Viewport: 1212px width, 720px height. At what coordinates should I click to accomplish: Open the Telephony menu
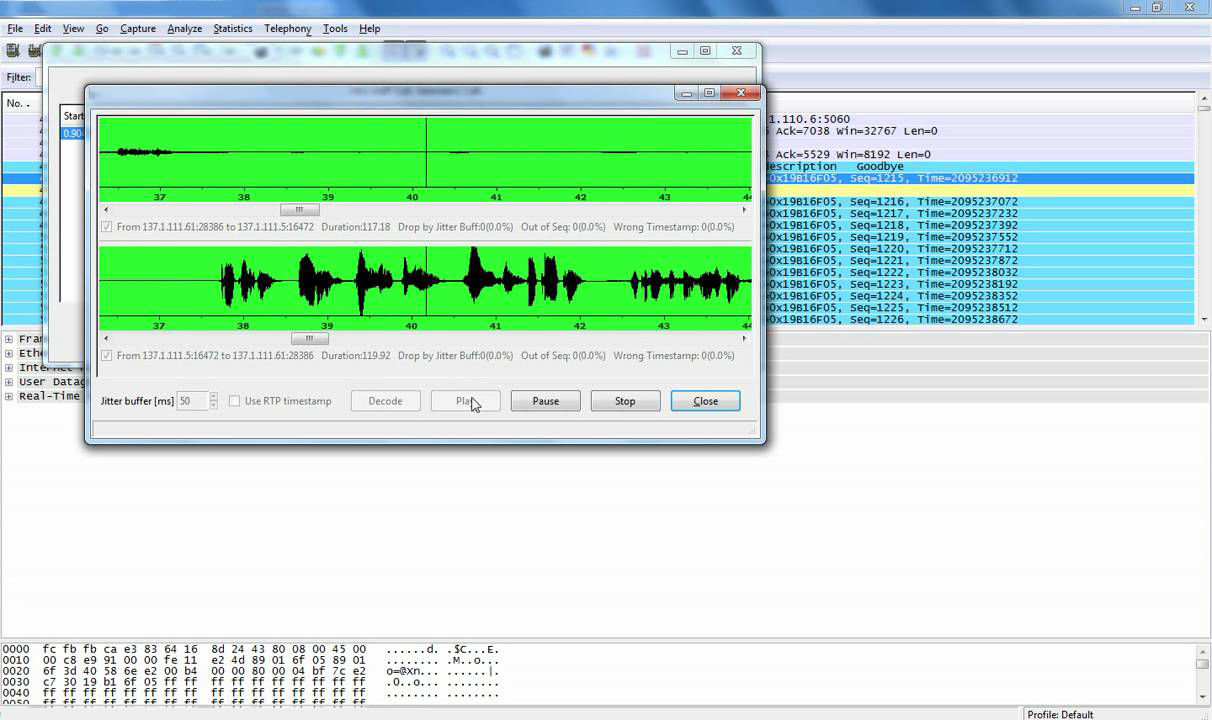[288, 29]
